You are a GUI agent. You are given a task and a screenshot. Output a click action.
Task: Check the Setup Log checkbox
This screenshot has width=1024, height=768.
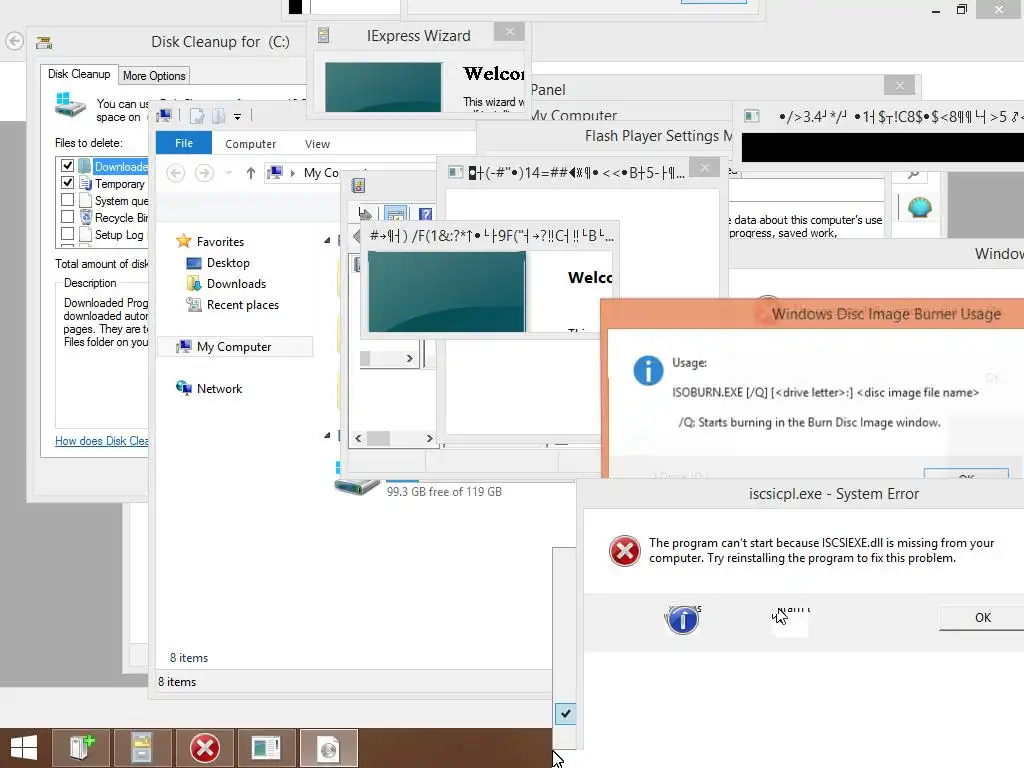(67, 234)
